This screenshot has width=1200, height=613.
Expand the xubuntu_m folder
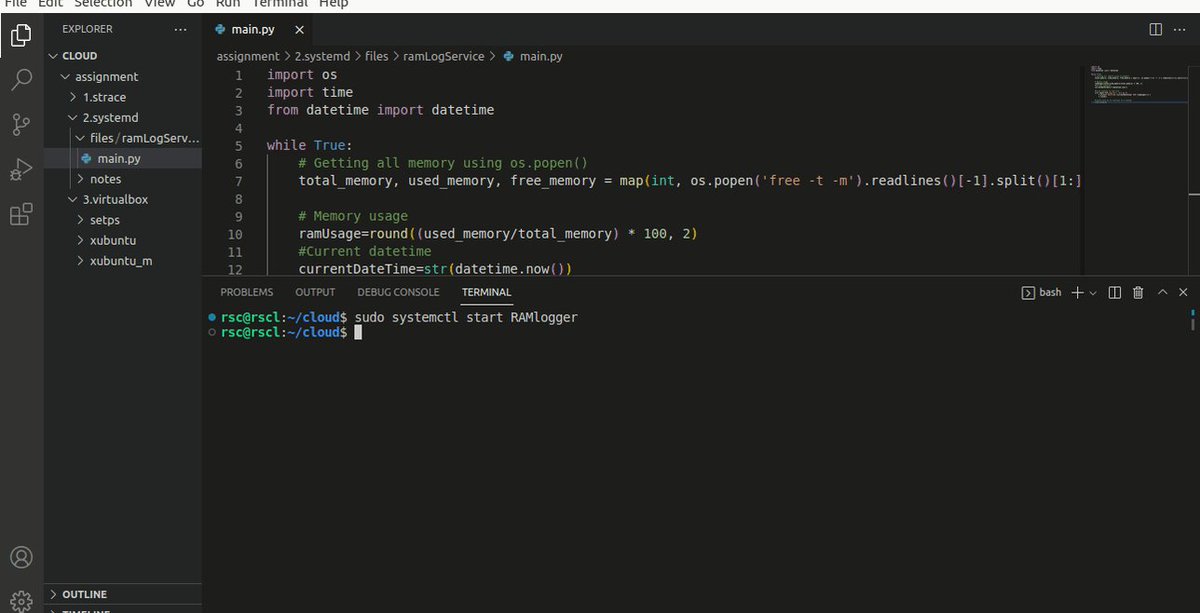(123, 261)
